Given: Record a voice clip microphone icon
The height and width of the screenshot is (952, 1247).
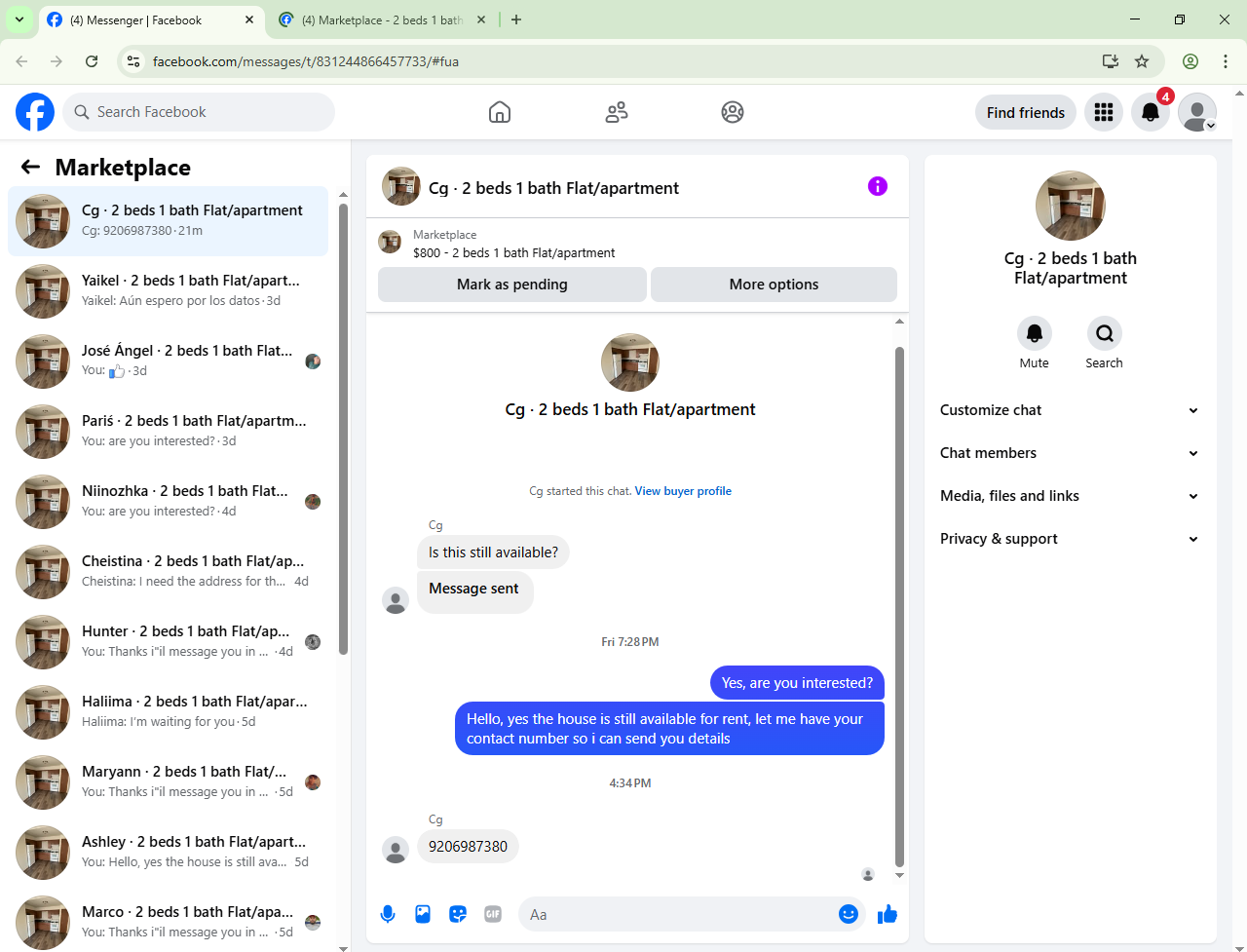Looking at the screenshot, I should pyautogui.click(x=388, y=914).
